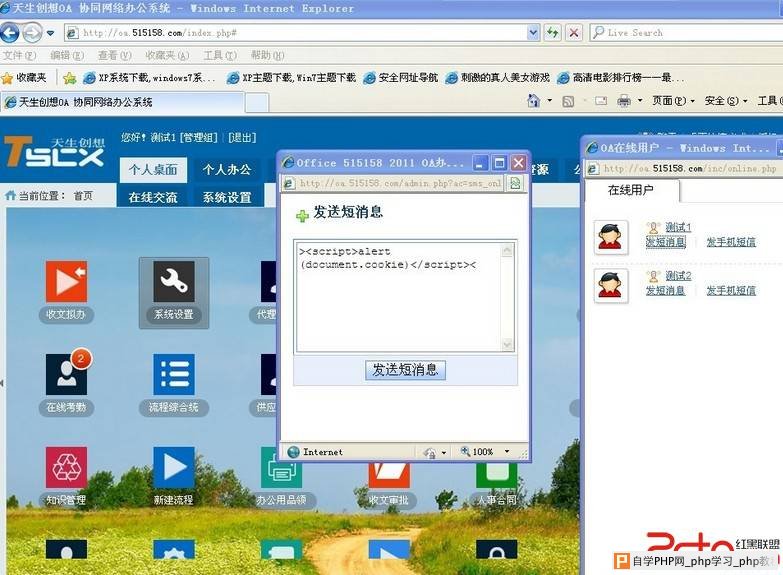Click the add to favorites star icon
This screenshot has width=783, height=575.
(70, 77)
